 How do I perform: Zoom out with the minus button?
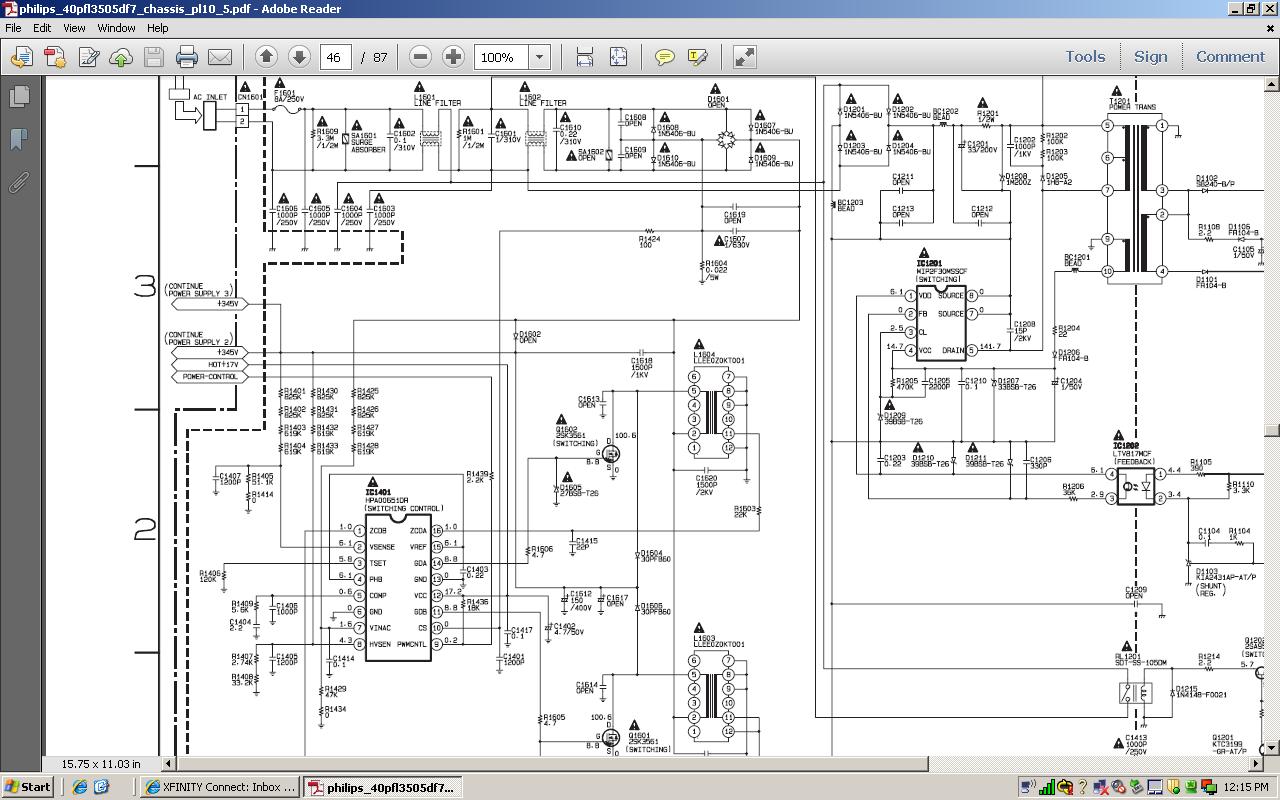421,57
